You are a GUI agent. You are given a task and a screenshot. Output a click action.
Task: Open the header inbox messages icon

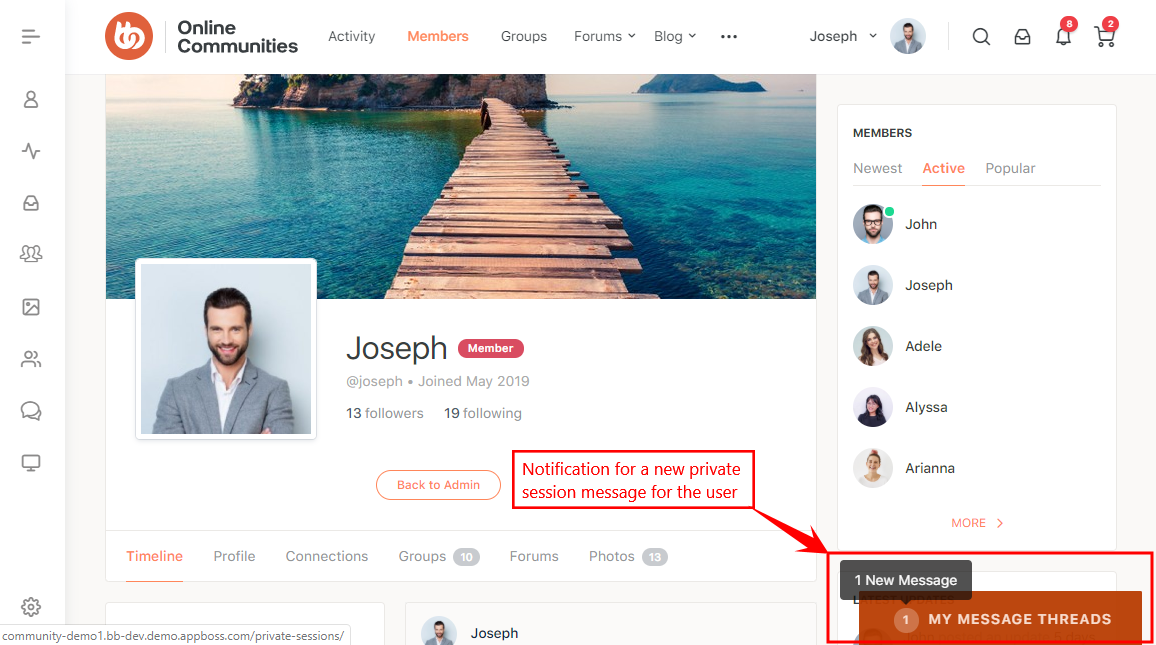[1022, 37]
